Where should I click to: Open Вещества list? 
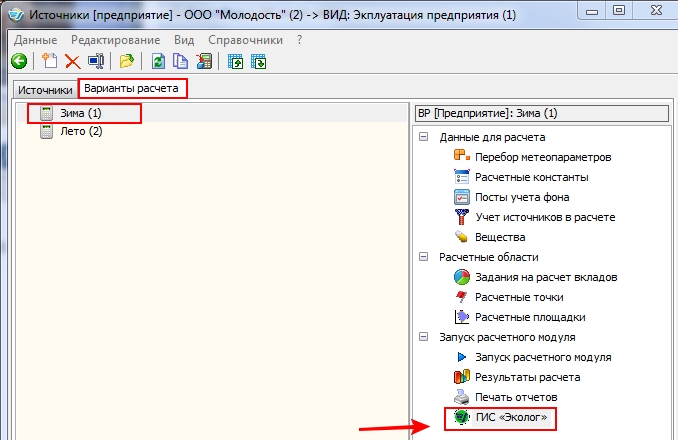click(x=500, y=237)
